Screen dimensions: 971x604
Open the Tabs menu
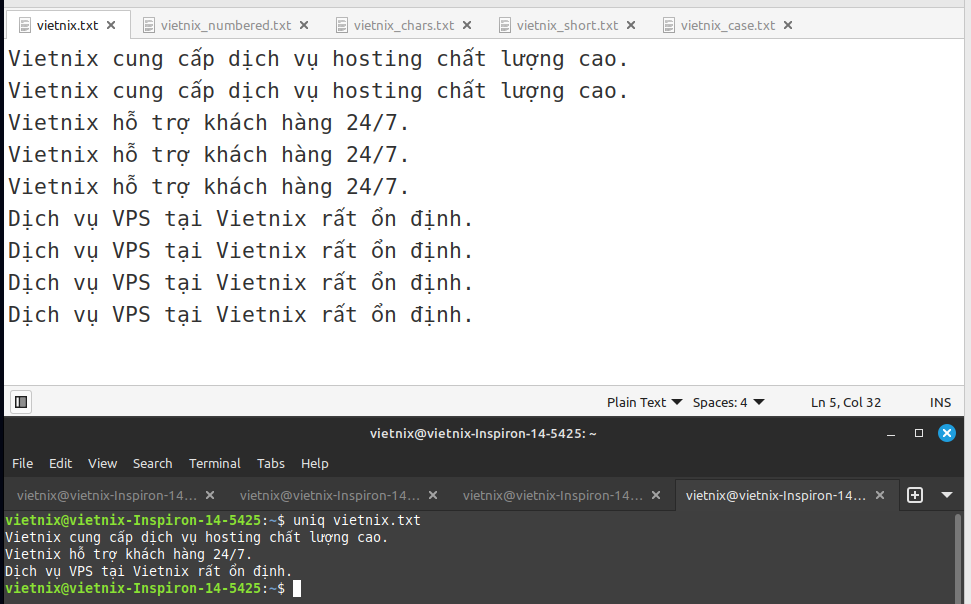point(270,463)
